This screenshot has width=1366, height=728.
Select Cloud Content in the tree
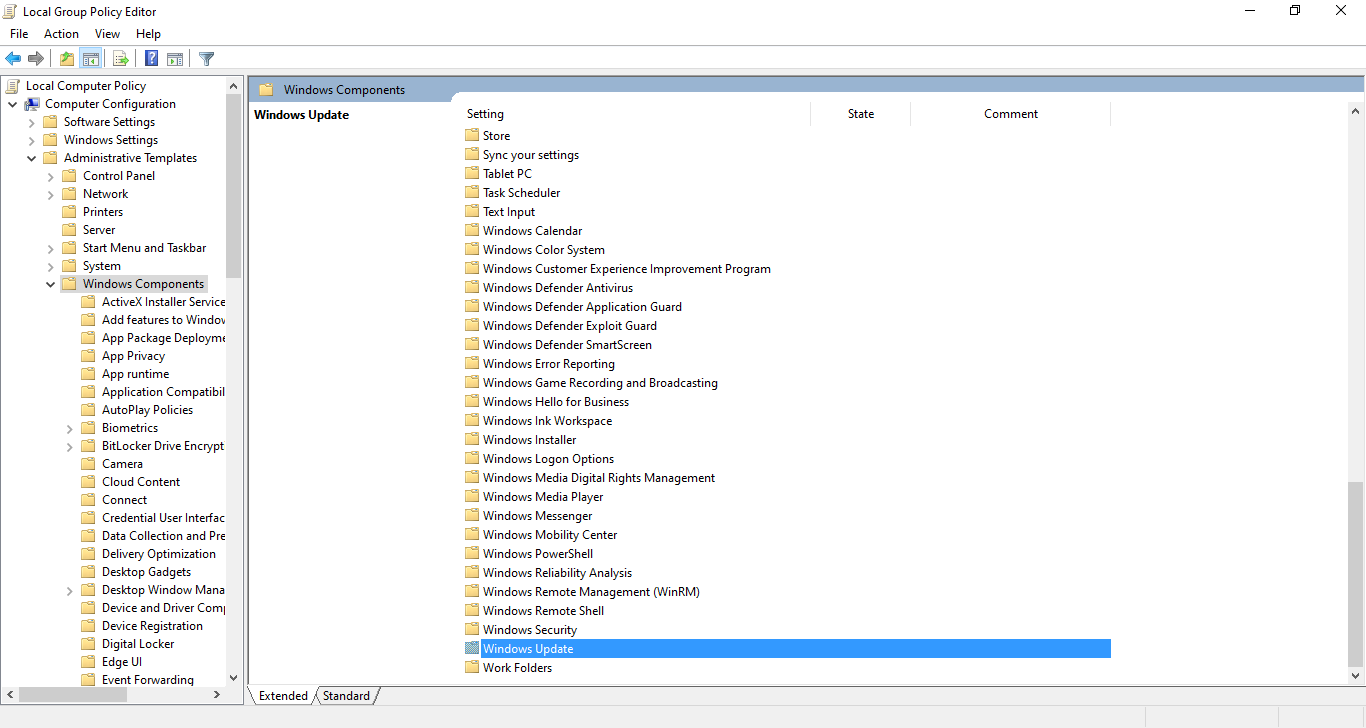[141, 482]
